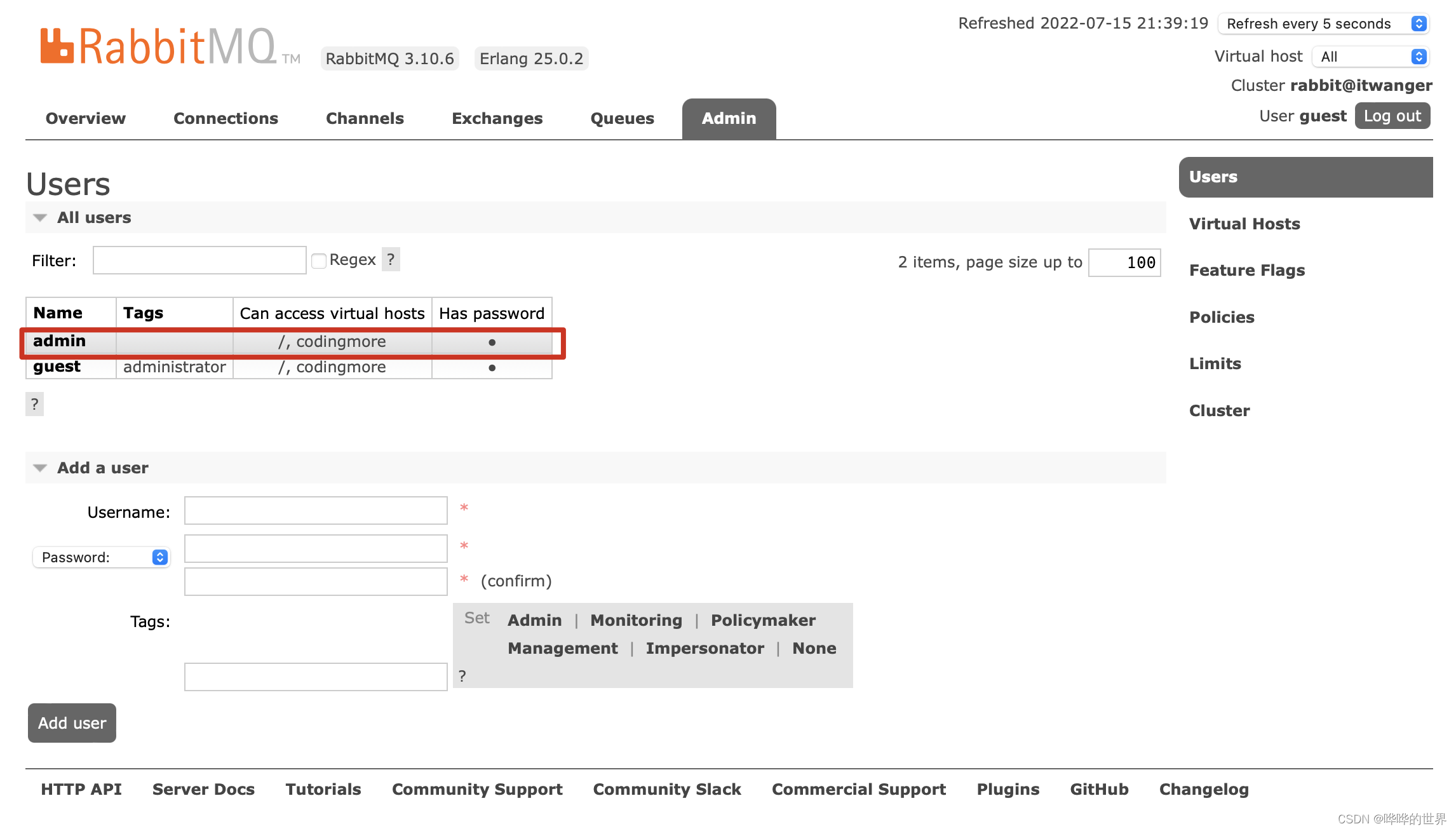
Task: Click help icon under tag options
Action: (462, 676)
